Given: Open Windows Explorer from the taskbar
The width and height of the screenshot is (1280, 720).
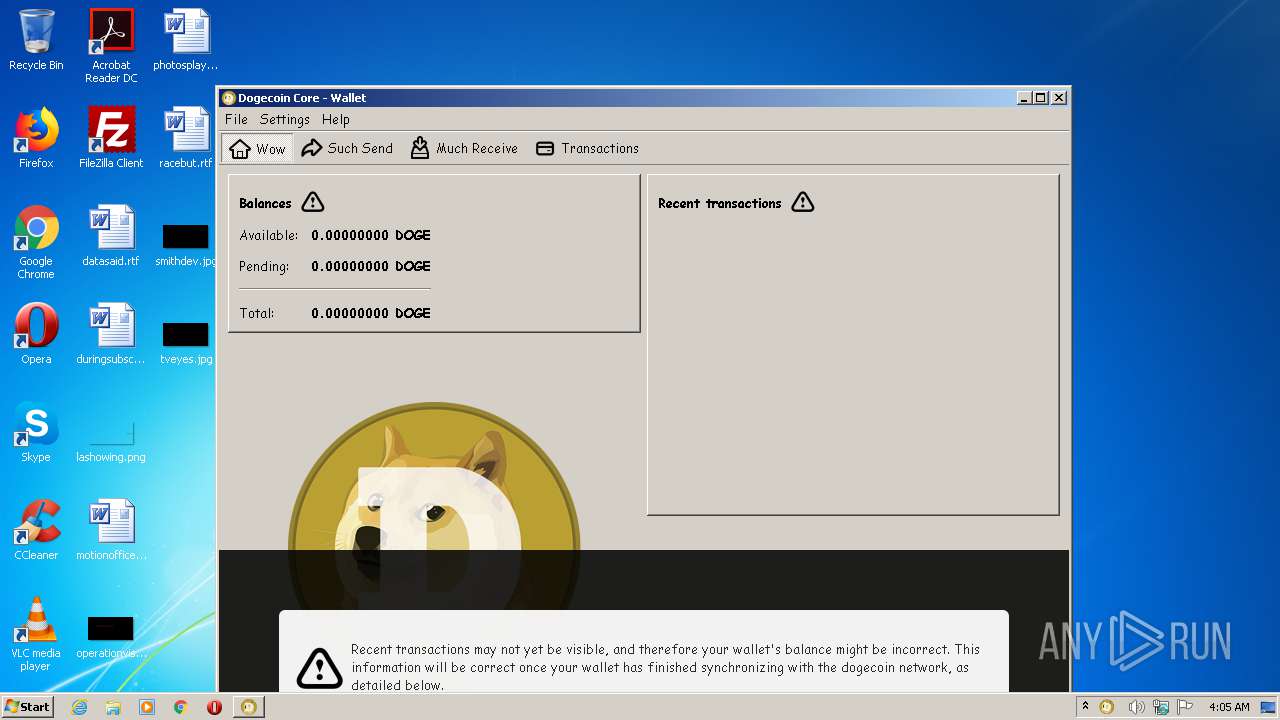Looking at the screenshot, I should coord(113,707).
